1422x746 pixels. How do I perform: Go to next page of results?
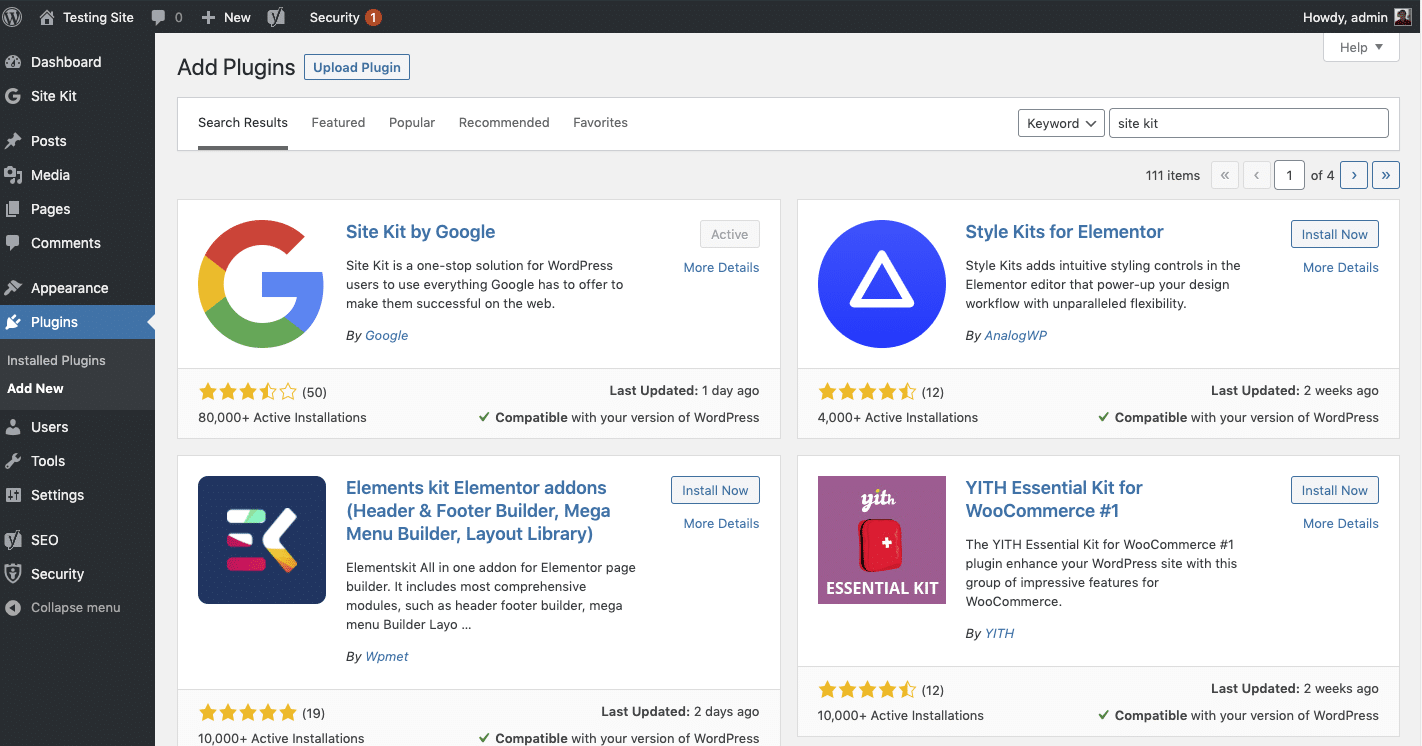click(1354, 175)
